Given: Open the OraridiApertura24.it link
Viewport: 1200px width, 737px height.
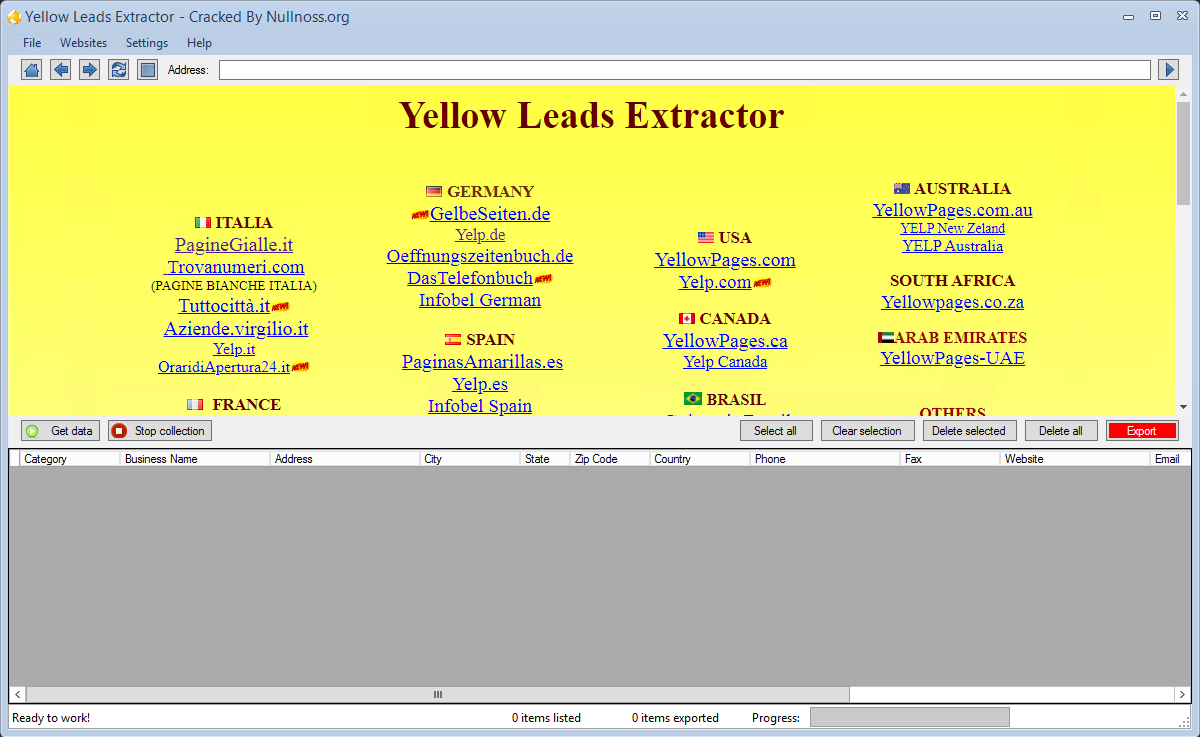Looking at the screenshot, I should (224, 367).
